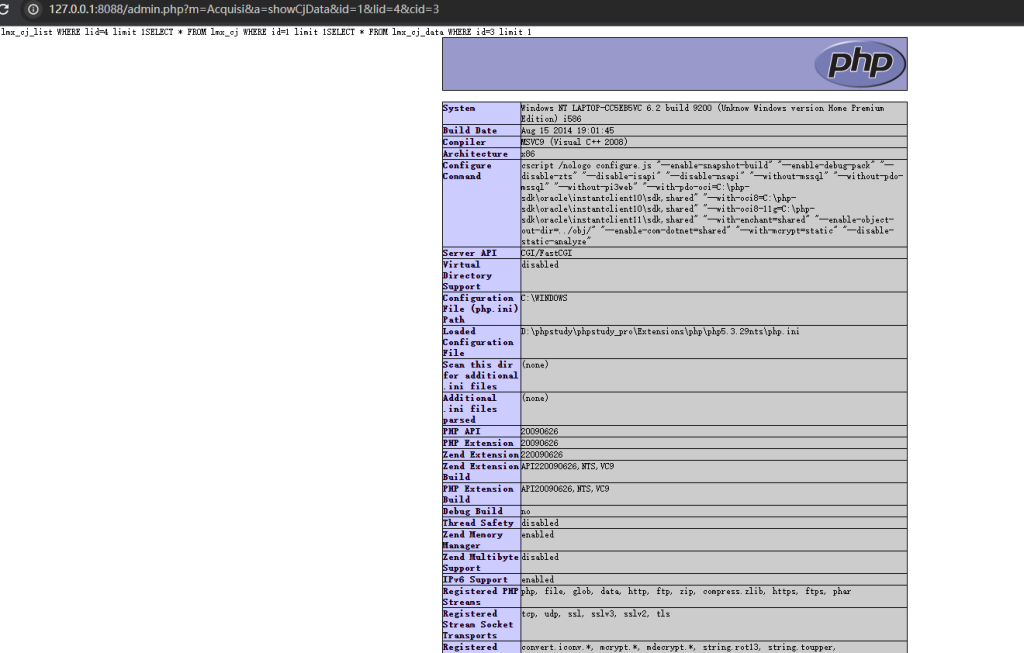Click the Architecture value x86
Image resolution: width=1024 pixels, height=653 pixels.
tap(529, 154)
